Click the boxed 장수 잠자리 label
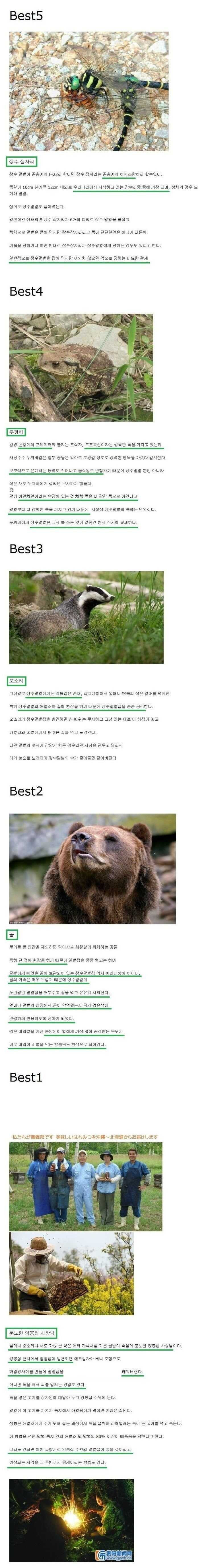Viewport: 202px width, 1568px height. point(22,161)
